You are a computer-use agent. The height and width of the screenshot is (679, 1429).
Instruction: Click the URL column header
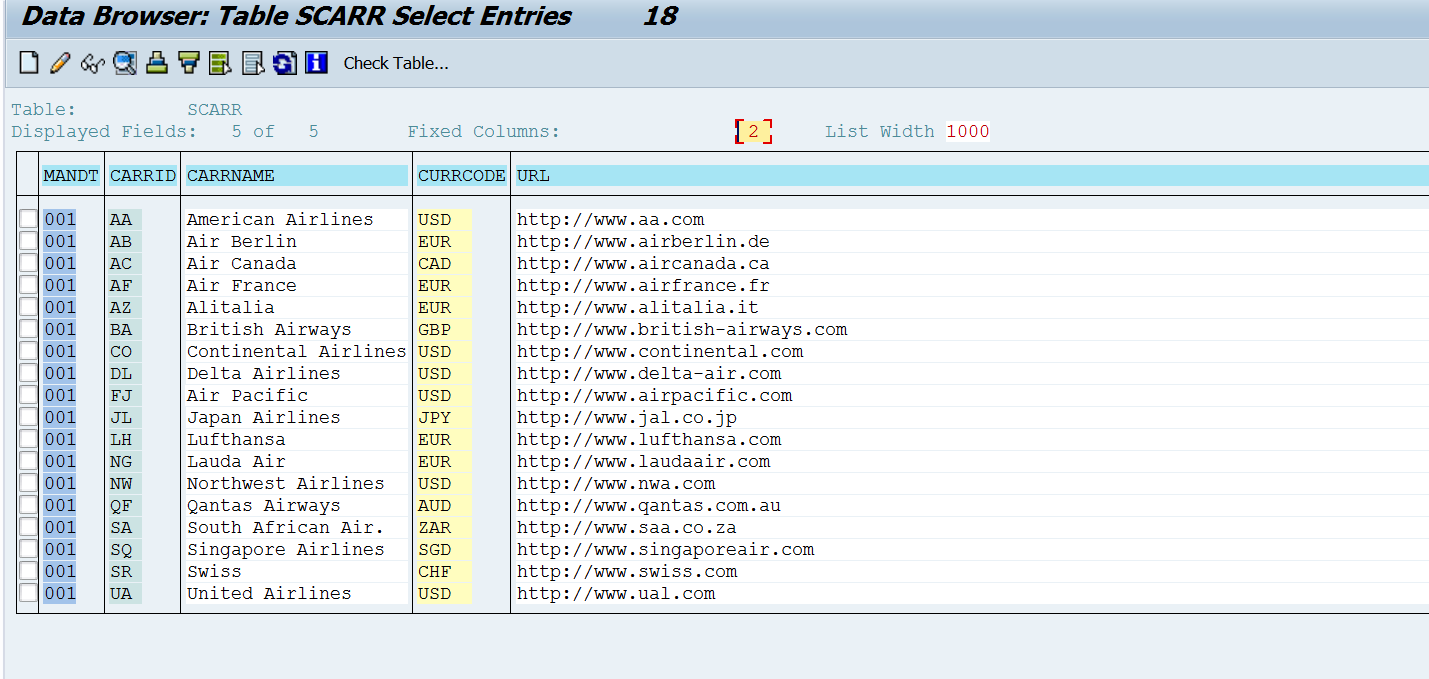tap(972, 175)
